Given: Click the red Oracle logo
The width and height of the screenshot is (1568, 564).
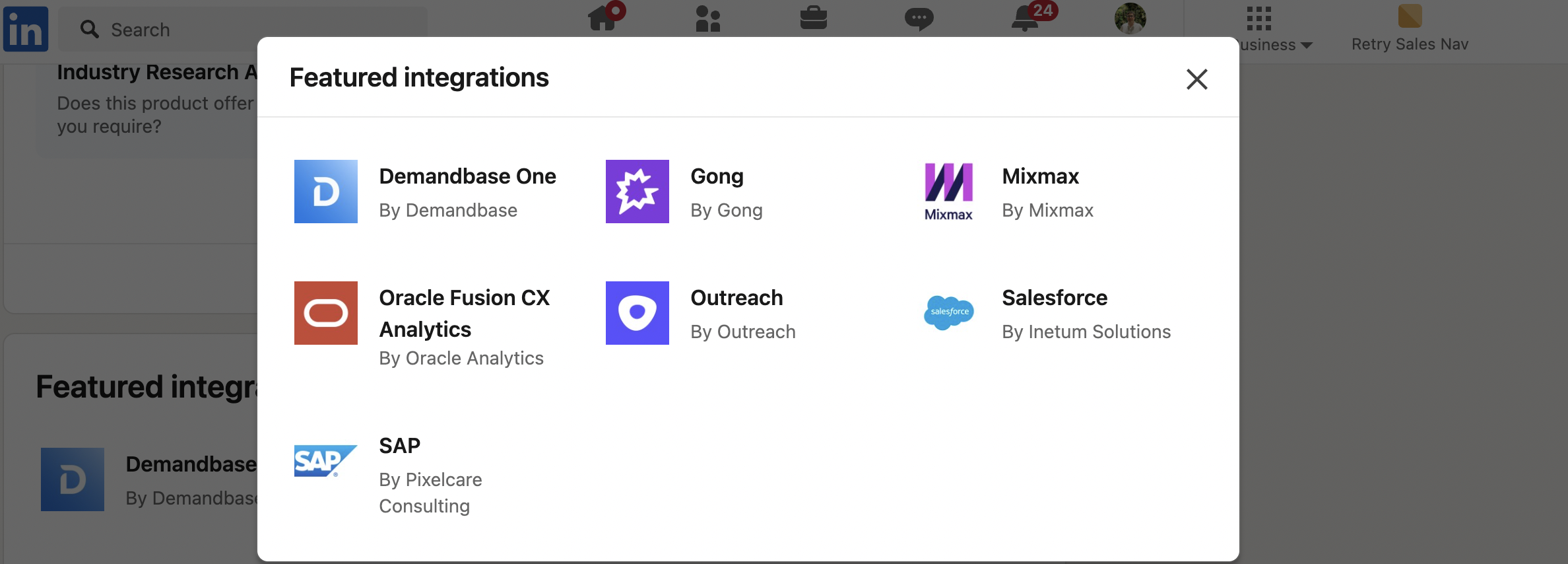Looking at the screenshot, I should (326, 313).
